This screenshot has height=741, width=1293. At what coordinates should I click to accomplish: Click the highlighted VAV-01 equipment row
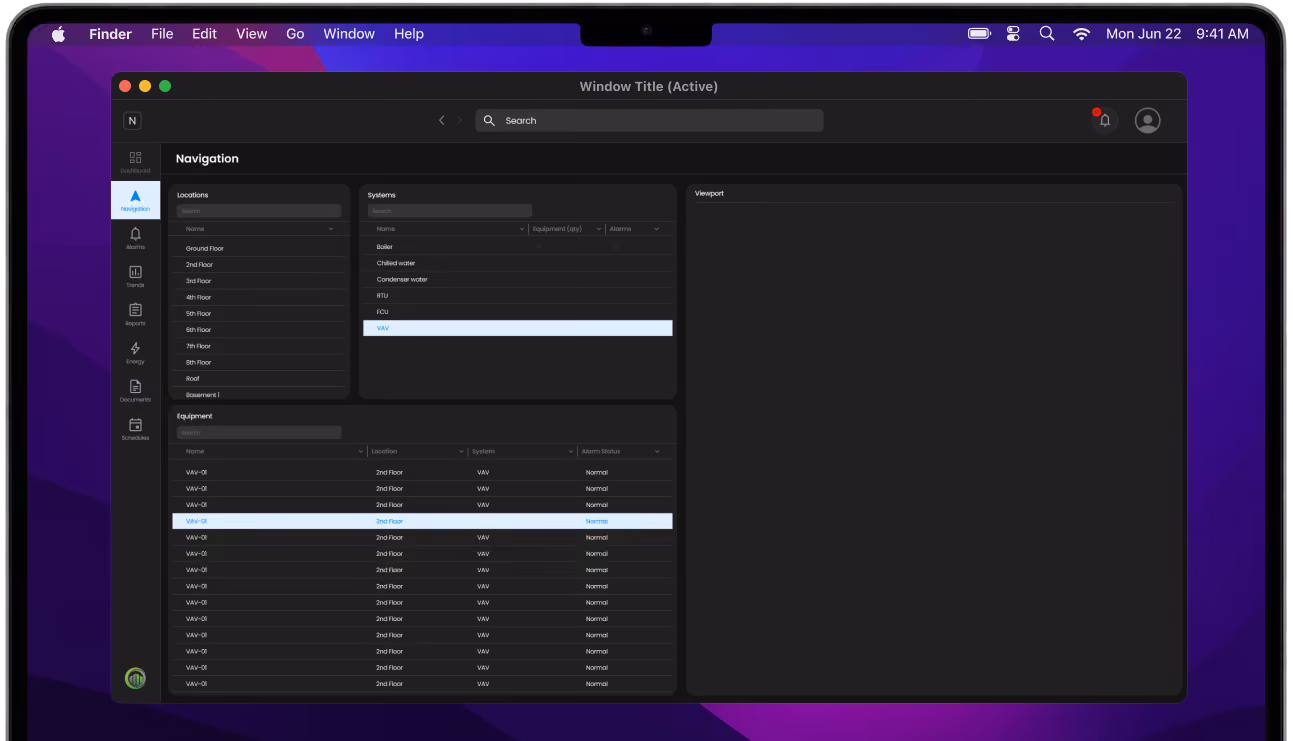[x=422, y=521]
